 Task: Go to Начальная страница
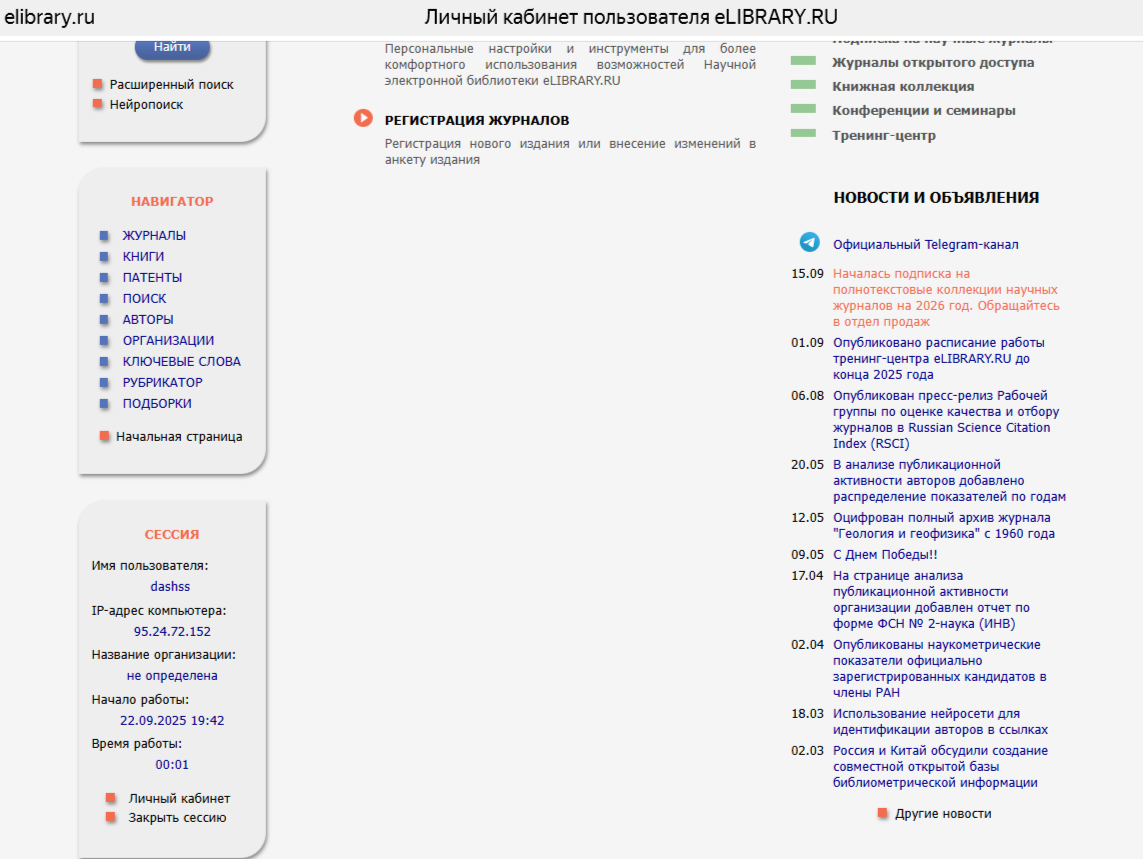(178, 437)
